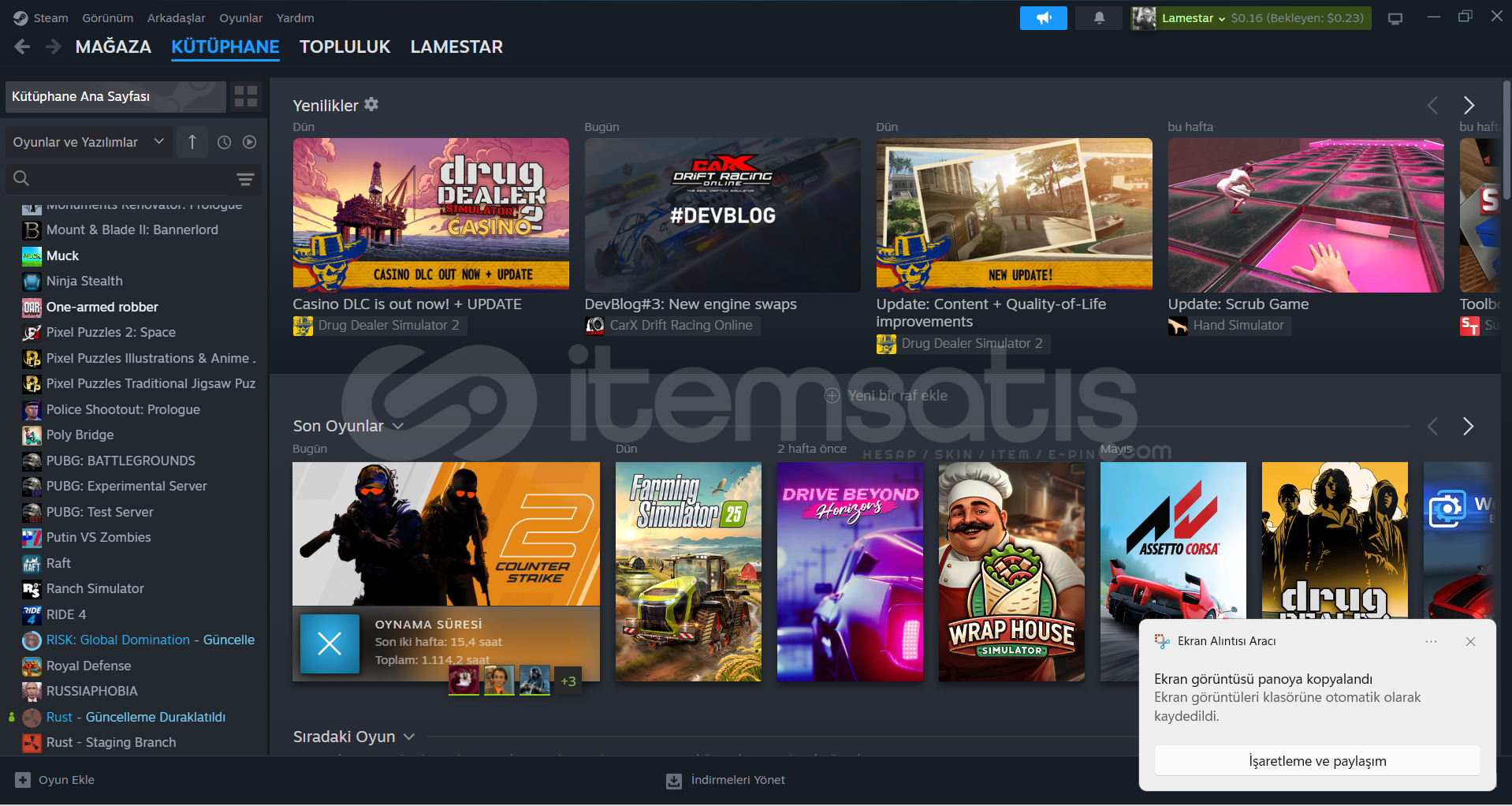Switch library to grid collections view

click(x=246, y=96)
